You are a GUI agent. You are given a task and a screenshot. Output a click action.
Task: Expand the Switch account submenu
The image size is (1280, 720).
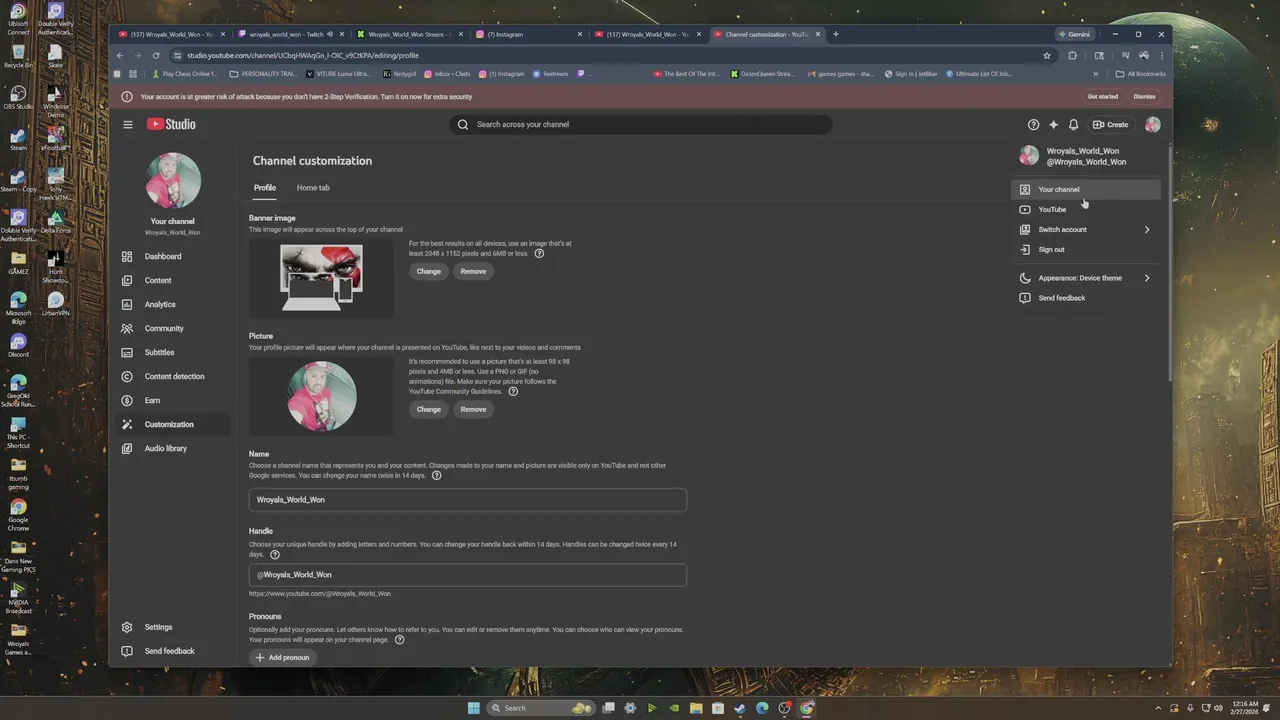1085,230
